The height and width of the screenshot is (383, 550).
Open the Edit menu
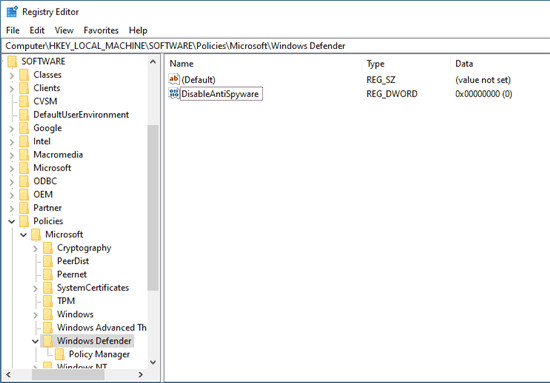[x=37, y=31]
